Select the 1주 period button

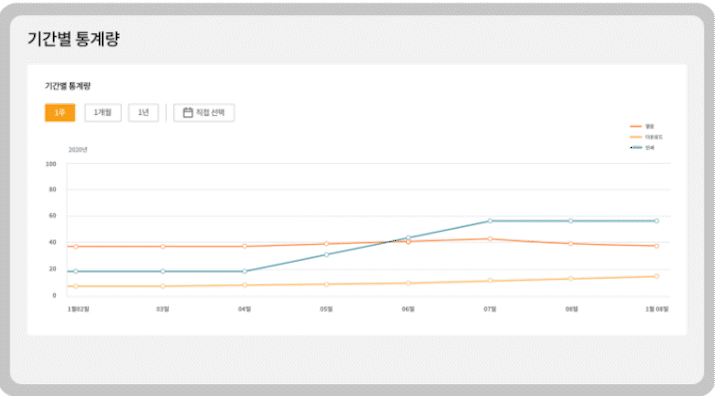[x=60, y=113]
